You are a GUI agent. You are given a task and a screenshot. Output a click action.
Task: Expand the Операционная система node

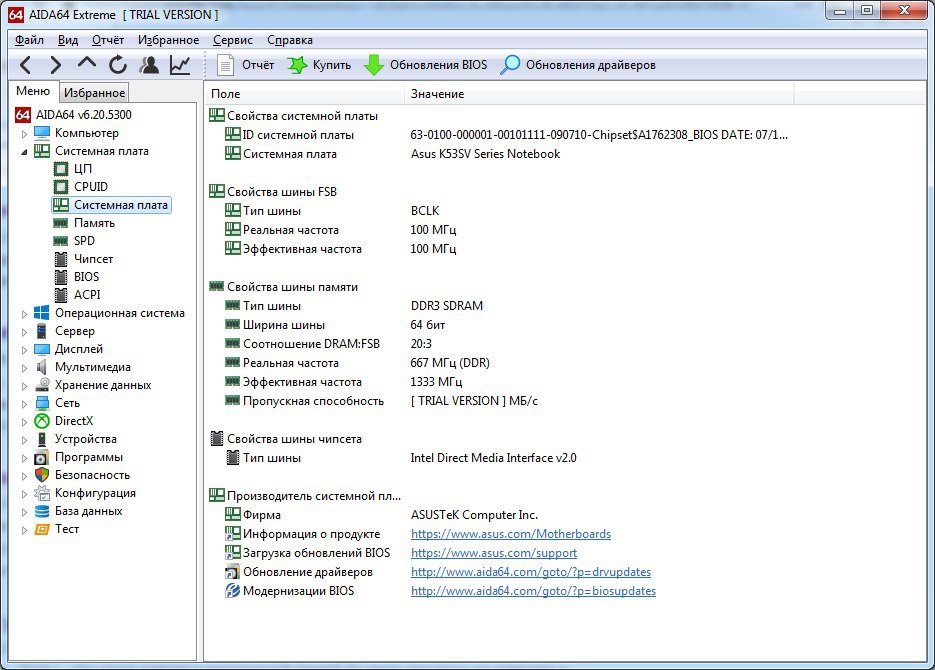pos(24,314)
